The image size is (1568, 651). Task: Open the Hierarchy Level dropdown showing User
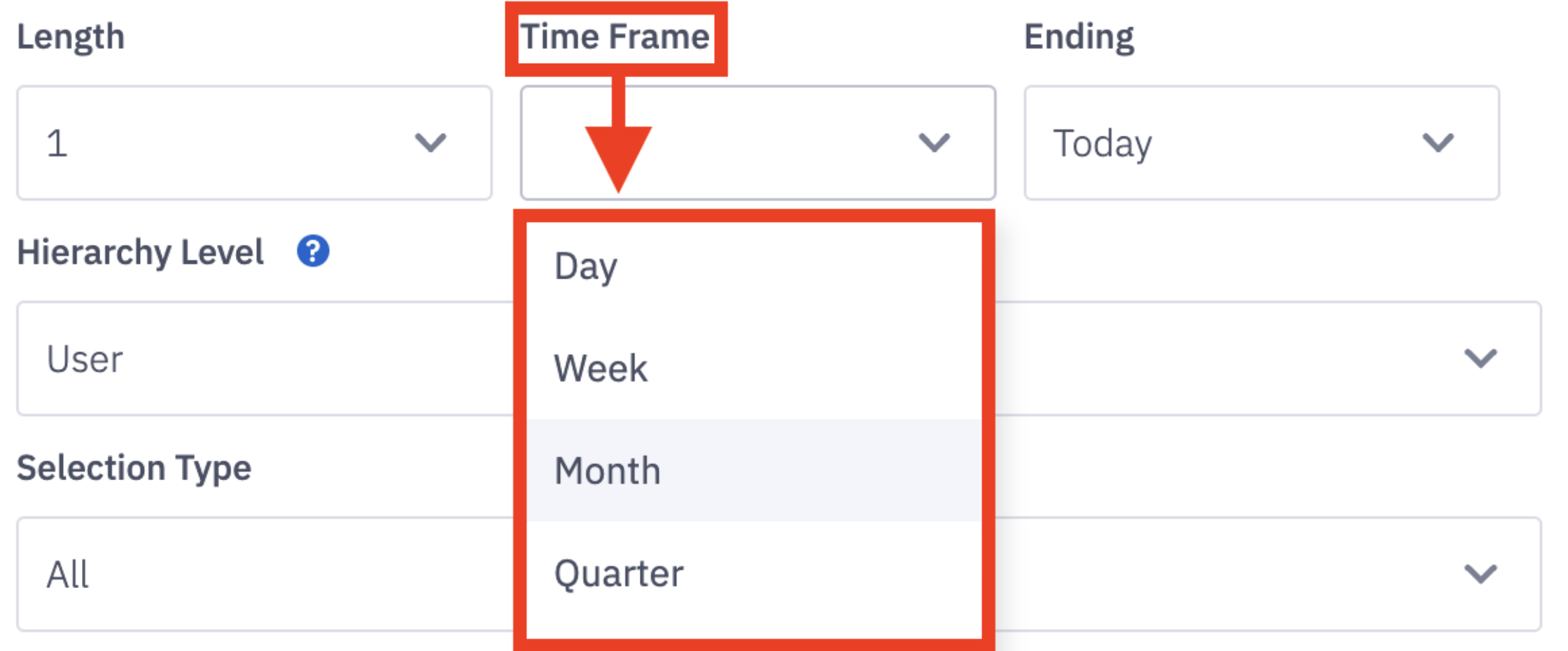[x=779, y=358]
